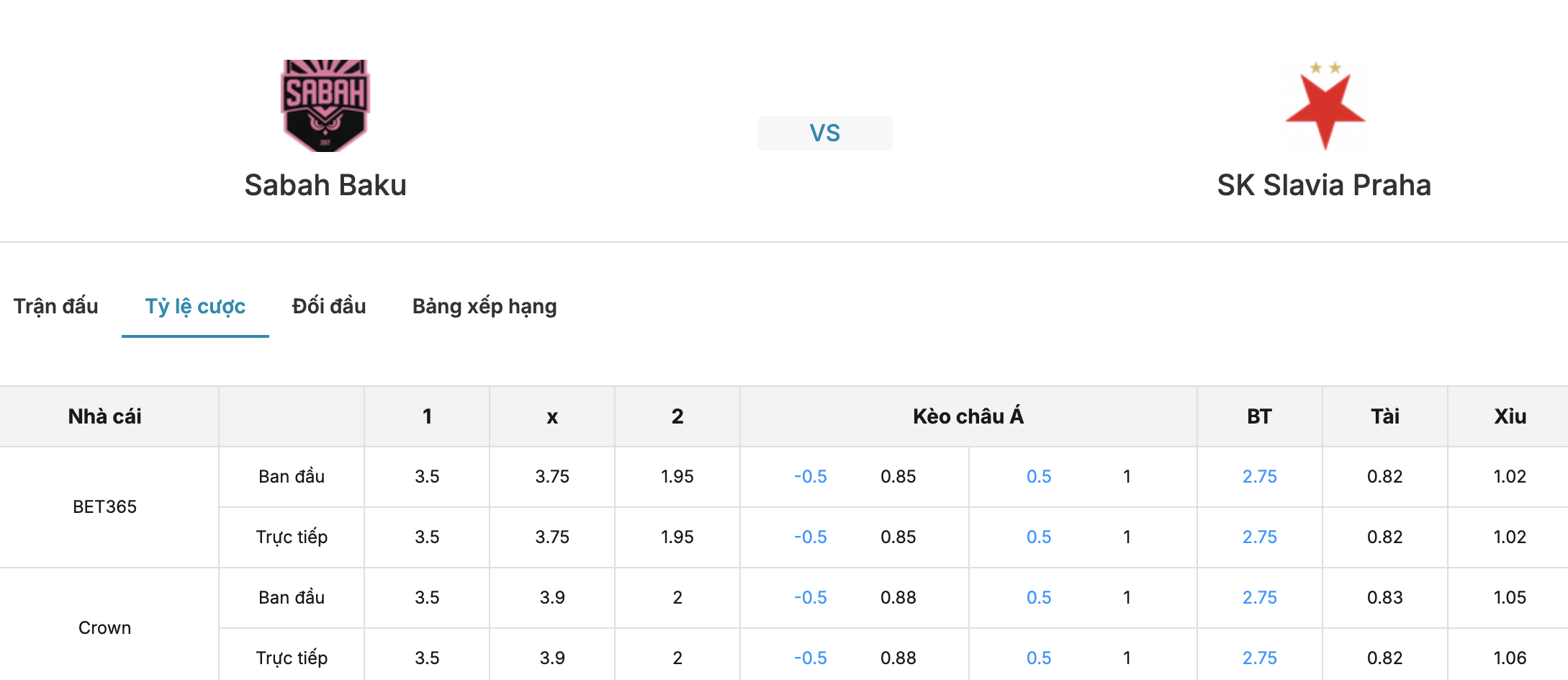Open the Đối đầu tab
Viewport: 1568px width, 680px height.
tap(329, 306)
